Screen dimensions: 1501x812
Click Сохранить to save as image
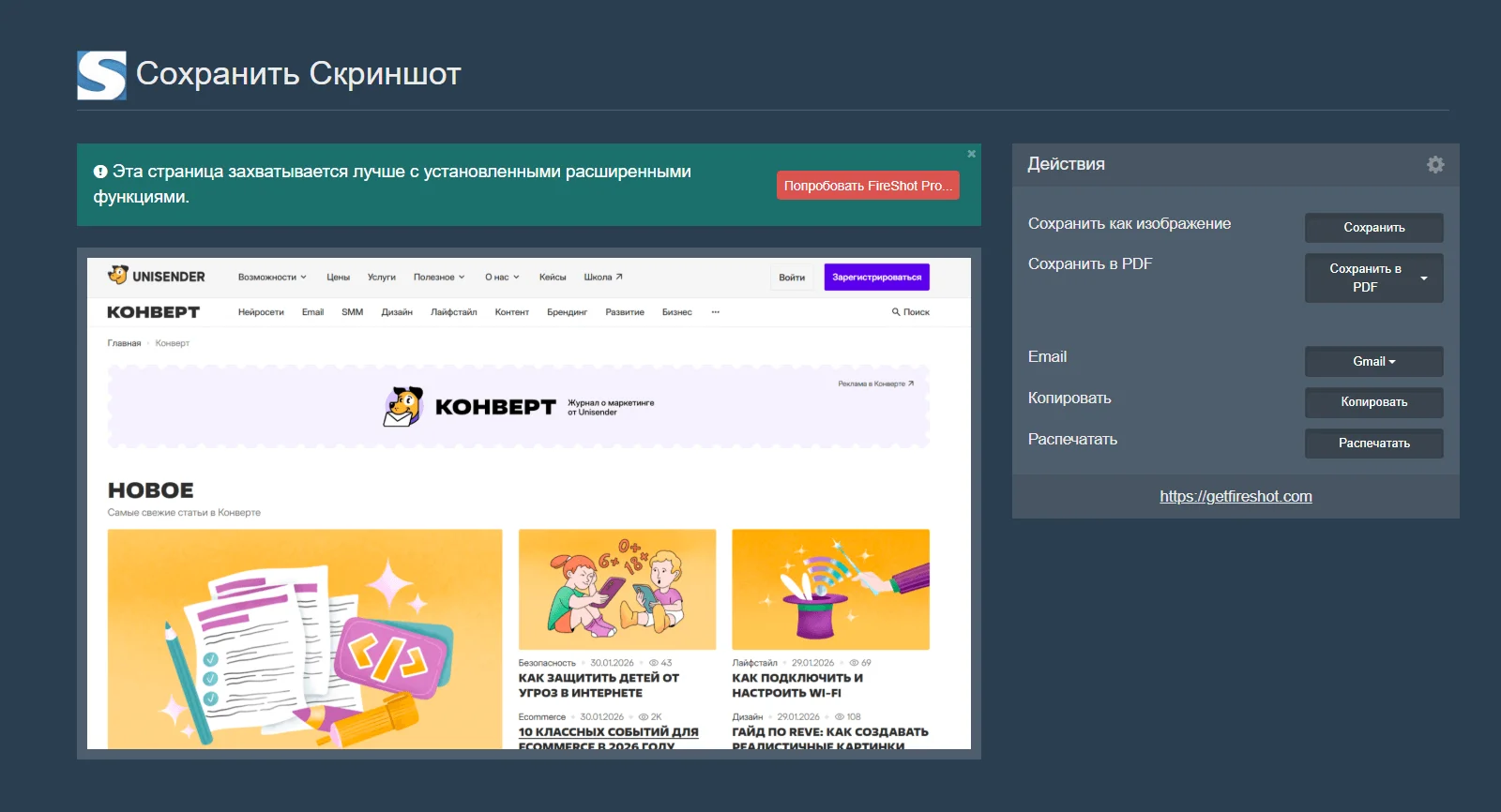(x=1373, y=228)
